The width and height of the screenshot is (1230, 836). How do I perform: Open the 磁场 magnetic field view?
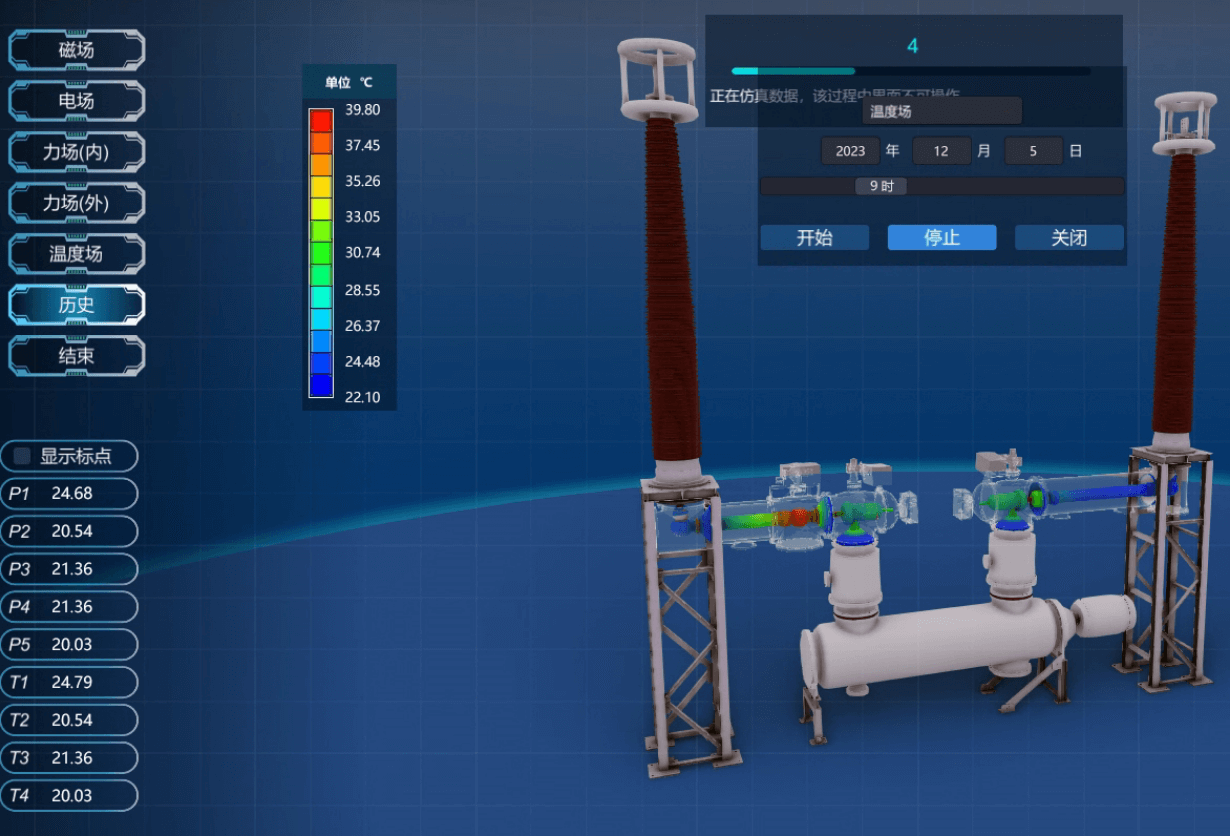click(x=77, y=50)
